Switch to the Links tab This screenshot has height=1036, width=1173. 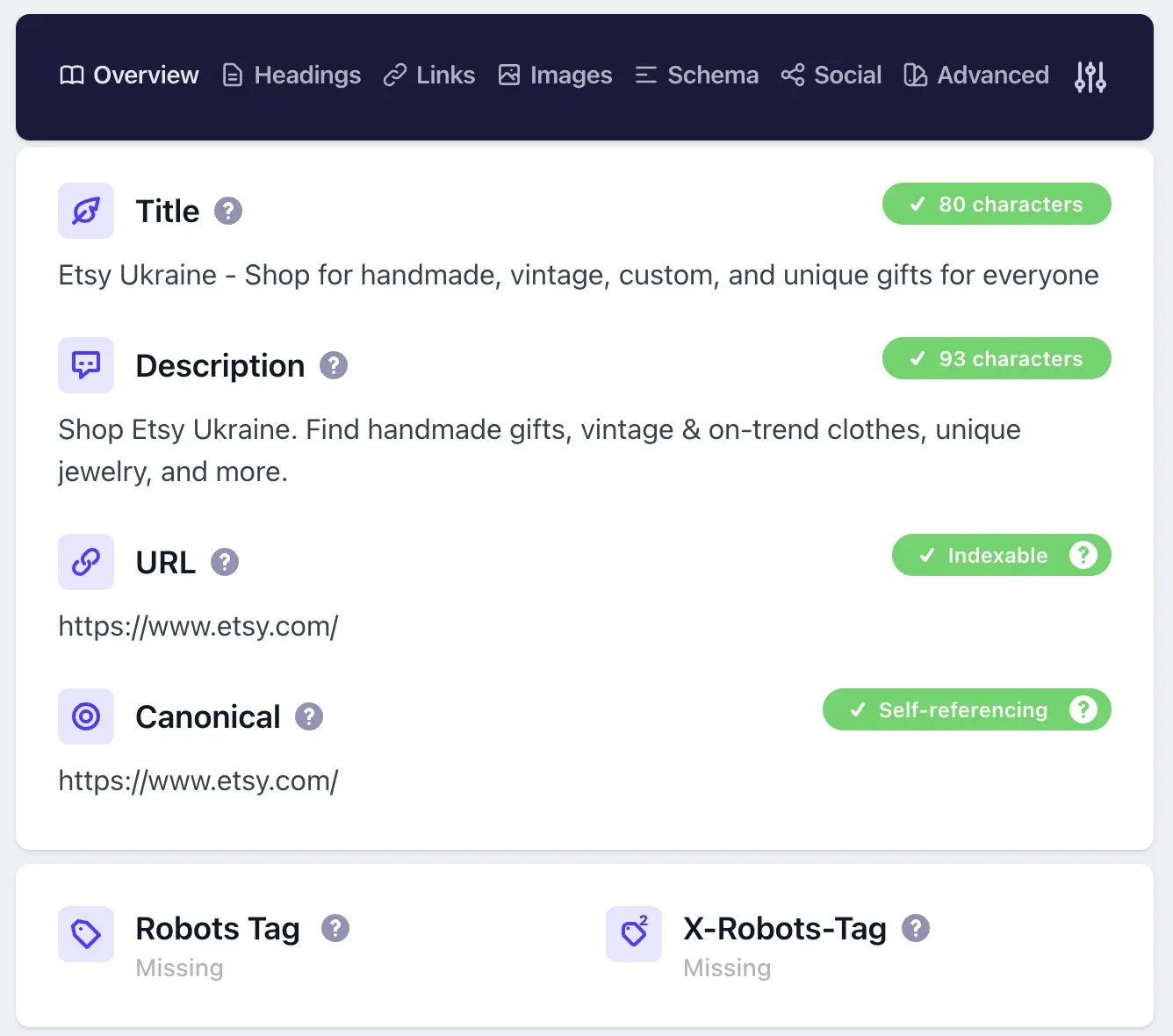[429, 76]
